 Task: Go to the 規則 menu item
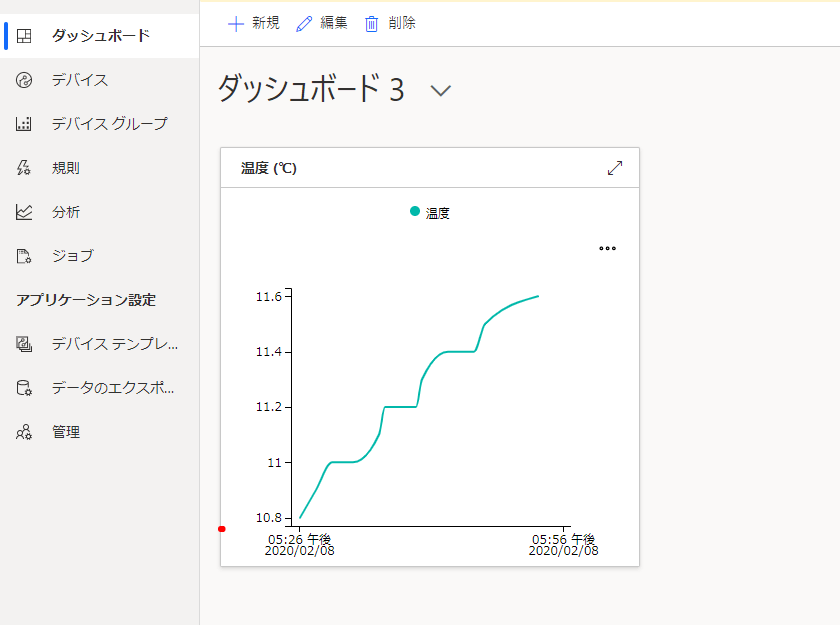point(66,168)
